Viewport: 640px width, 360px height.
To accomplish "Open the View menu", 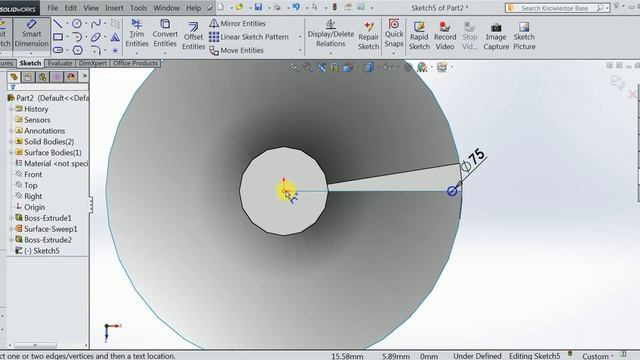I will point(91,8).
